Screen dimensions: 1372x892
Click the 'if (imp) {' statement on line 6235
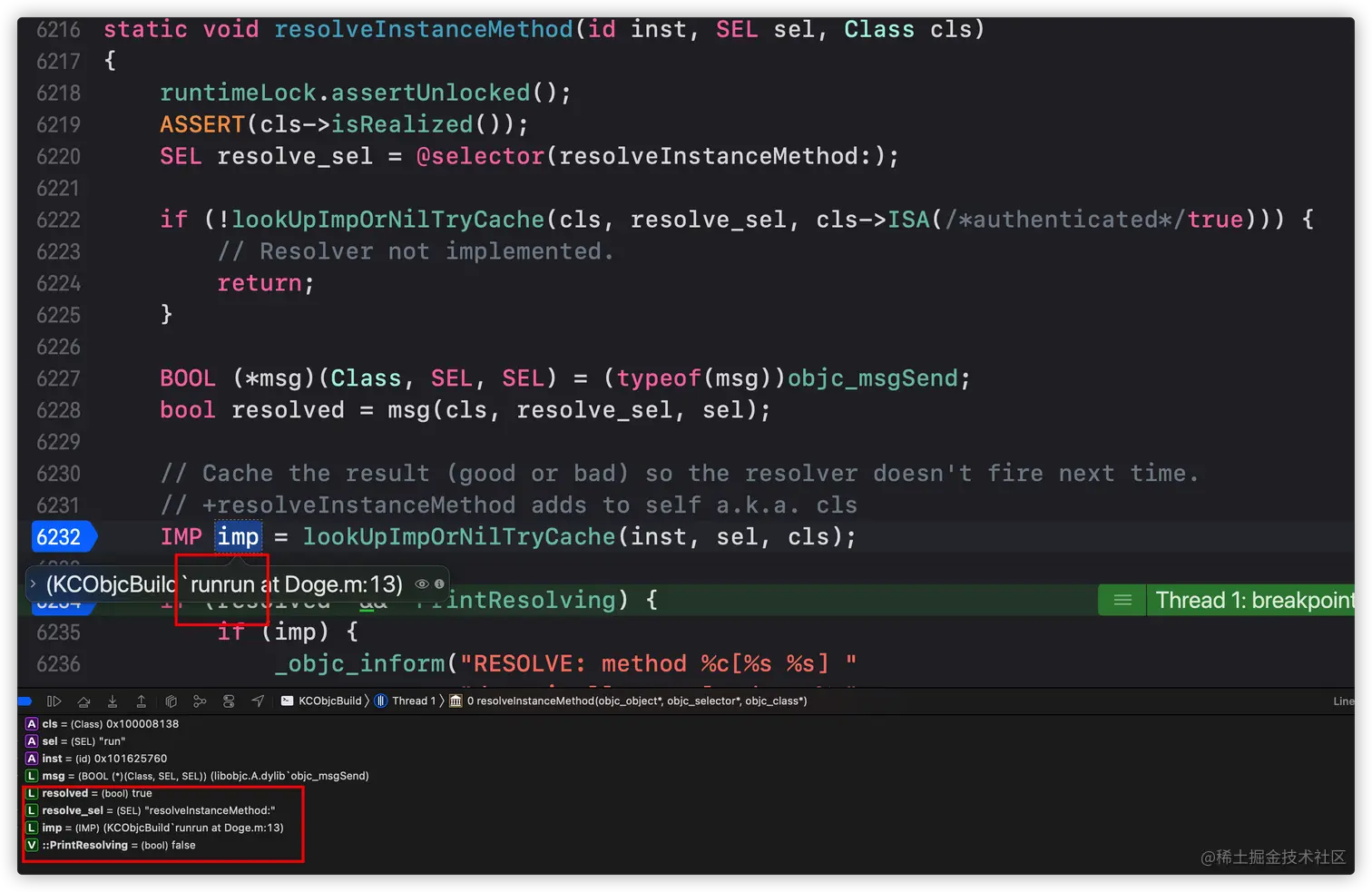point(289,632)
